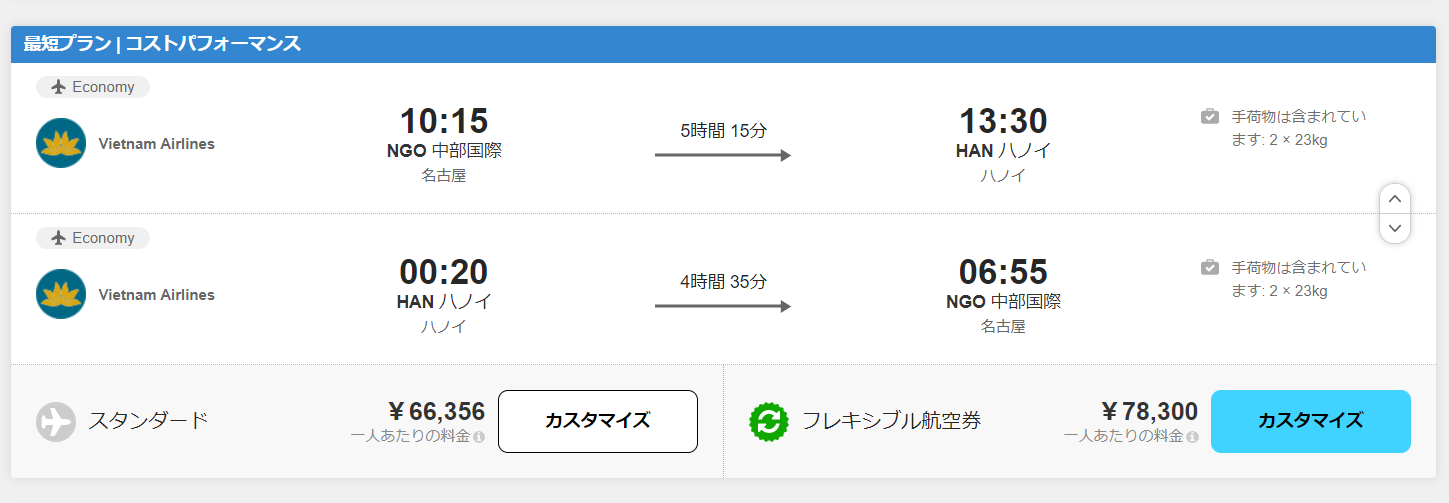Click the white カスタマイズ button for standard fare
Image resolution: width=1449 pixels, height=503 pixels.
point(597,421)
